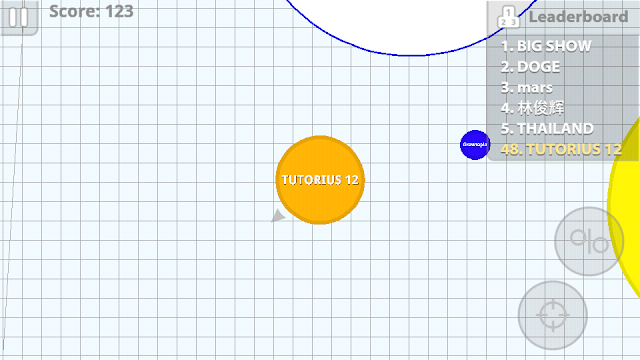Viewport: 640px width, 360px height.
Task: Click leaderboard entry 4. 林俊辉
Action: (x=532, y=108)
